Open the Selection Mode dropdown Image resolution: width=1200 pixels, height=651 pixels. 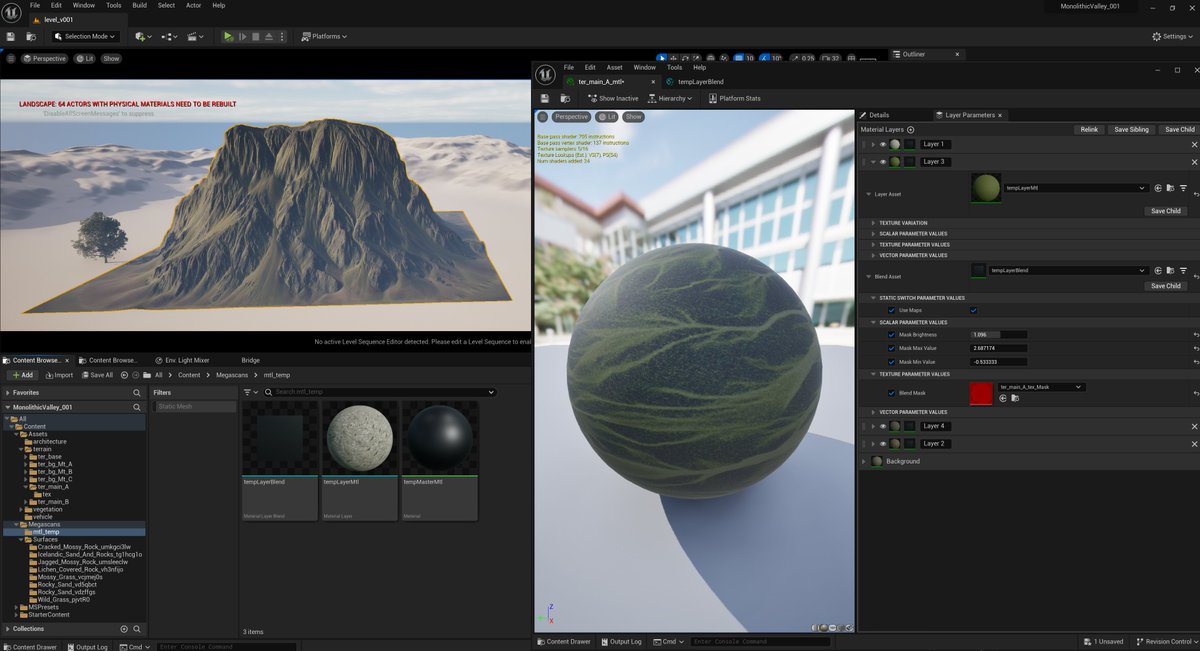point(85,37)
